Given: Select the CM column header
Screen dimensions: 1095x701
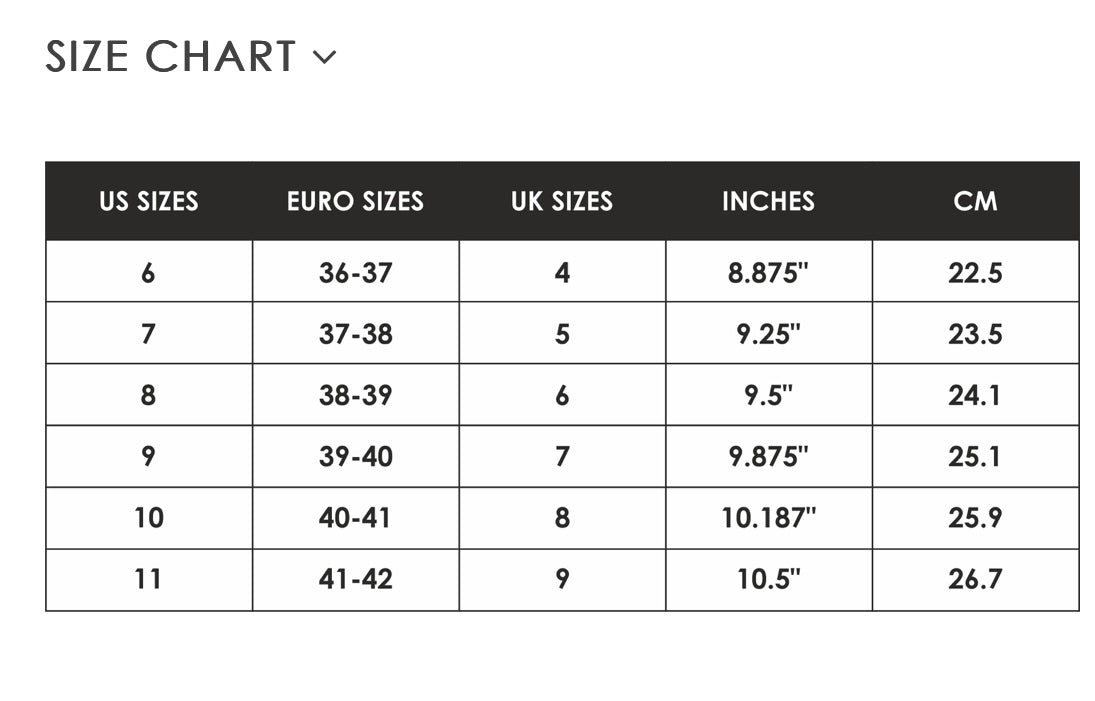Looking at the screenshot, I should [975, 201].
